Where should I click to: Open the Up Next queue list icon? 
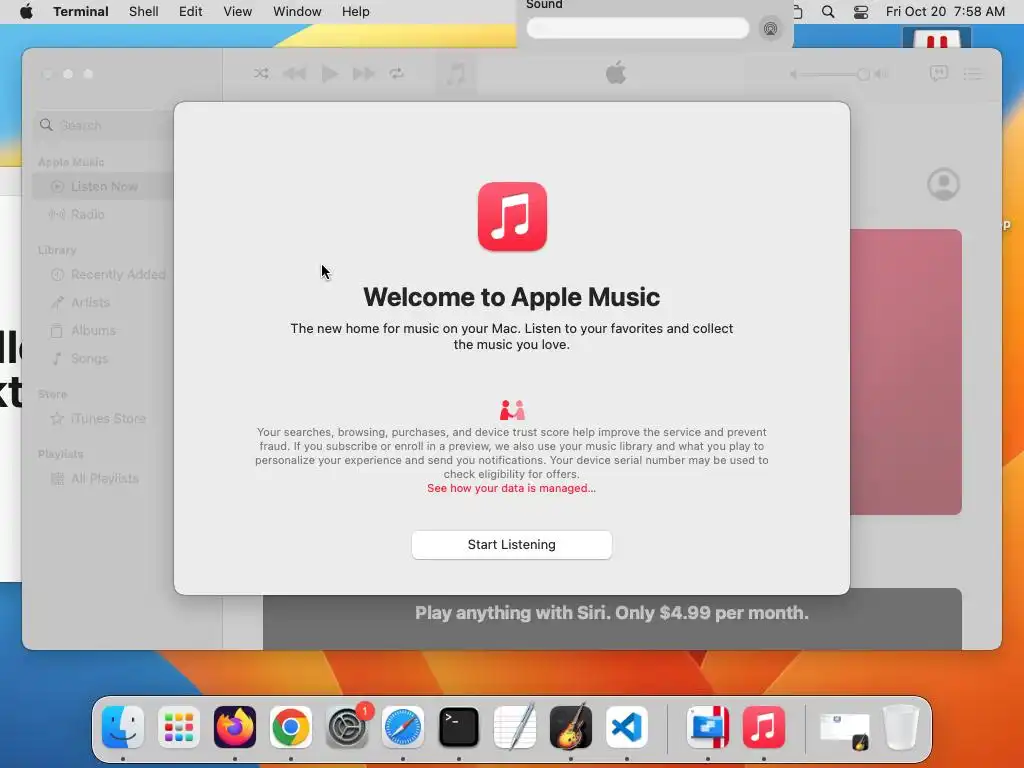point(972,74)
